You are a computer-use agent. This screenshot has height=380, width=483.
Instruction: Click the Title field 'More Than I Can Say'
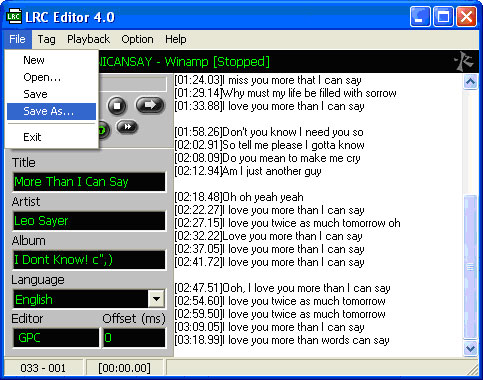click(89, 182)
